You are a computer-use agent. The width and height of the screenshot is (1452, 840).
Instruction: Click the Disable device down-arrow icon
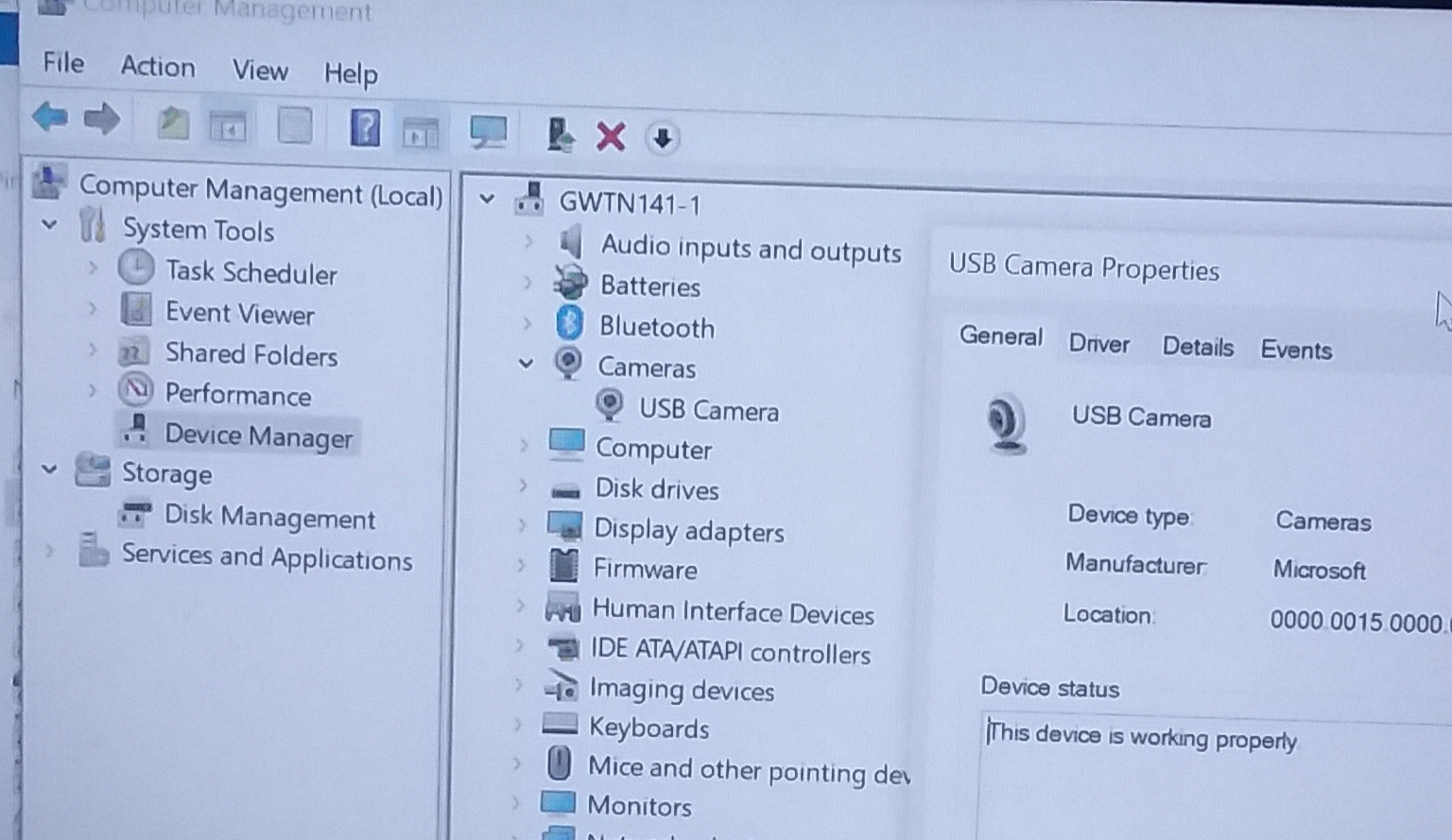662,138
